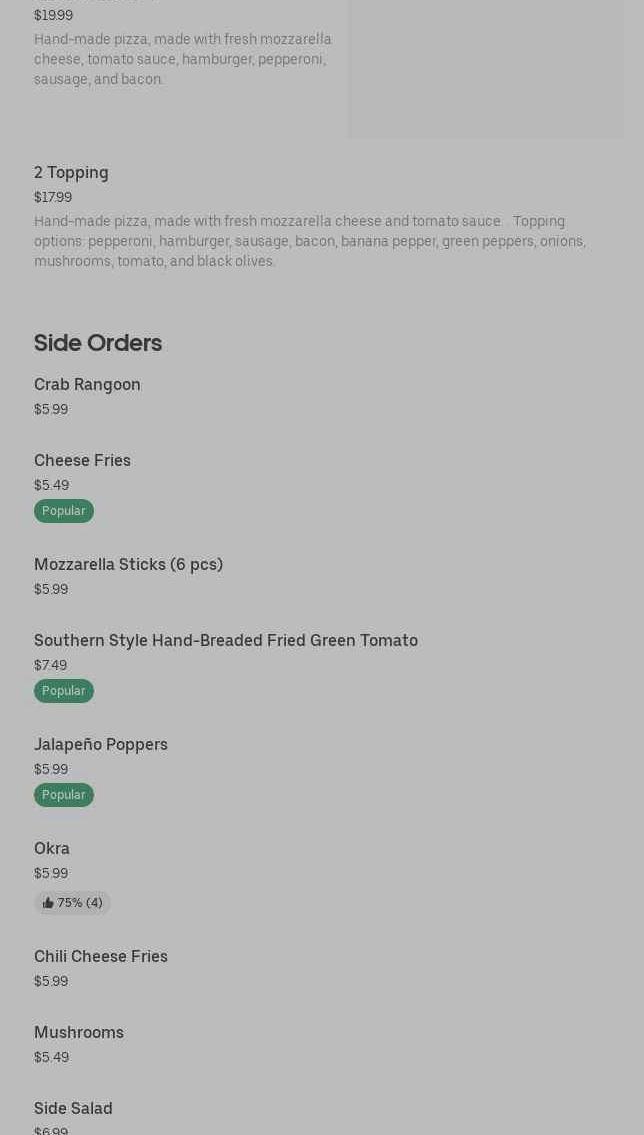Select the Chili Cheese Fries item
The width and height of the screenshot is (644, 1135).
click(x=101, y=957)
